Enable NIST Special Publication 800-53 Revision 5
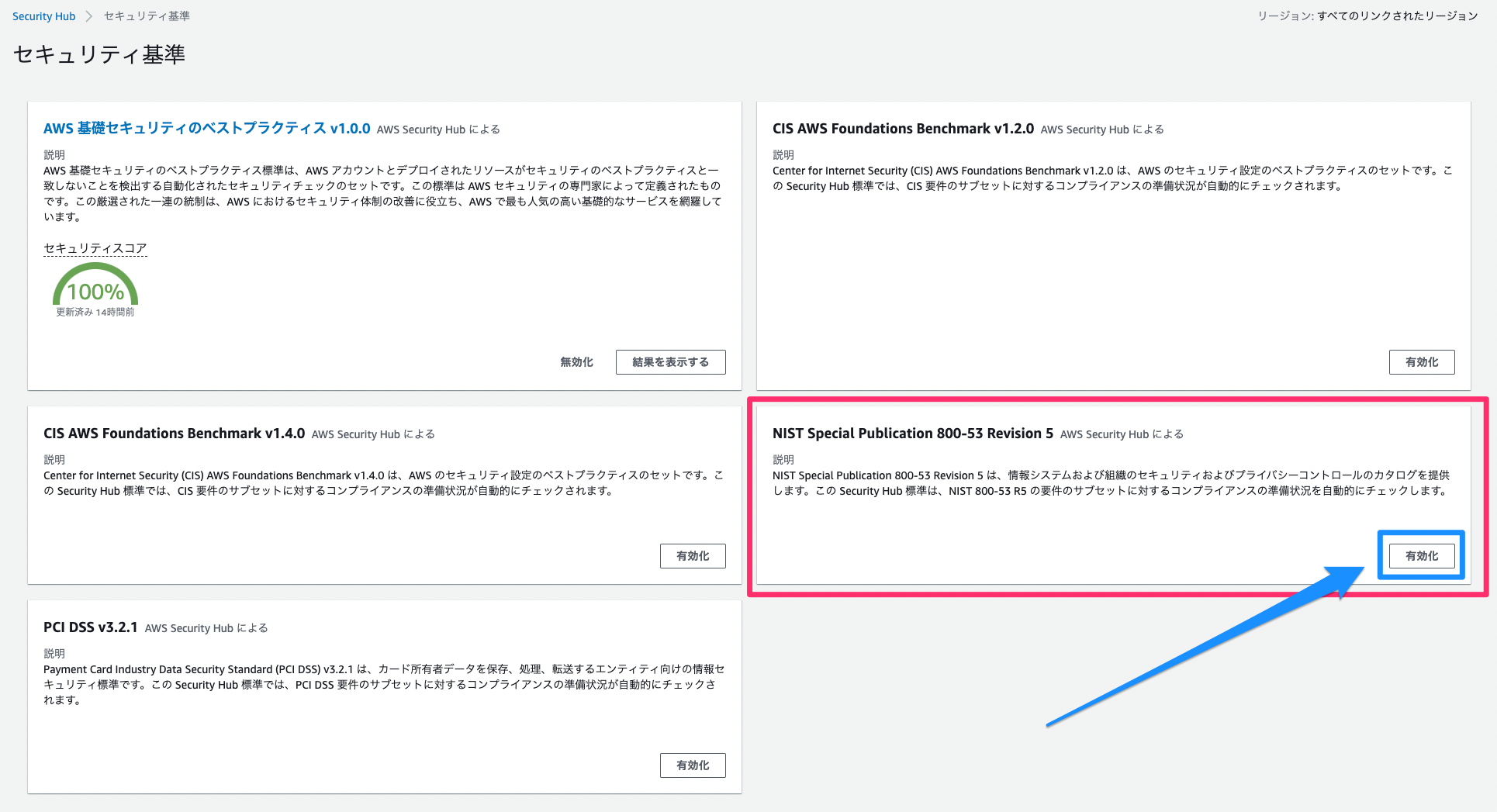The height and width of the screenshot is (812, 1497). click(1422, 556)
